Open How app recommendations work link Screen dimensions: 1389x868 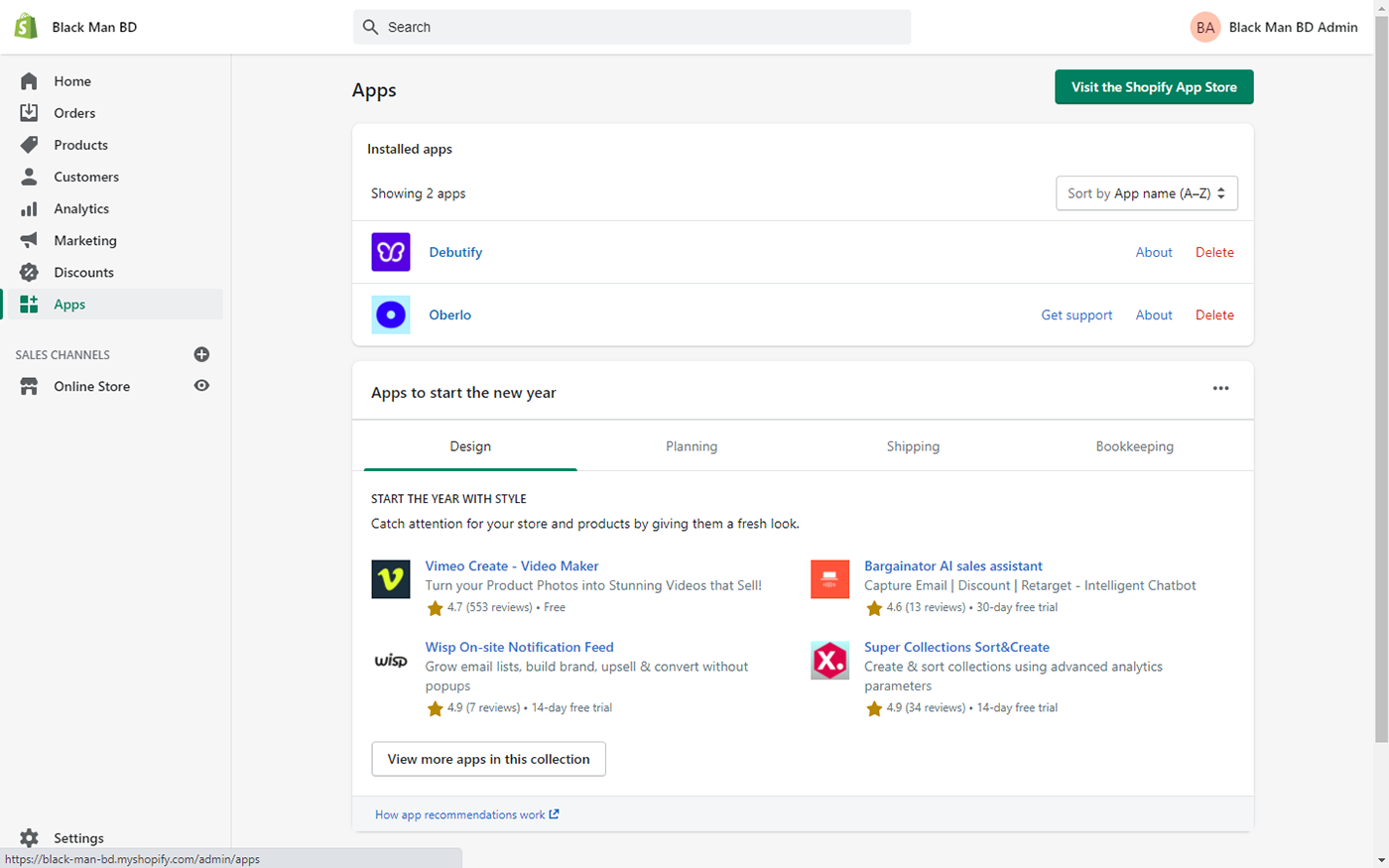467,814
